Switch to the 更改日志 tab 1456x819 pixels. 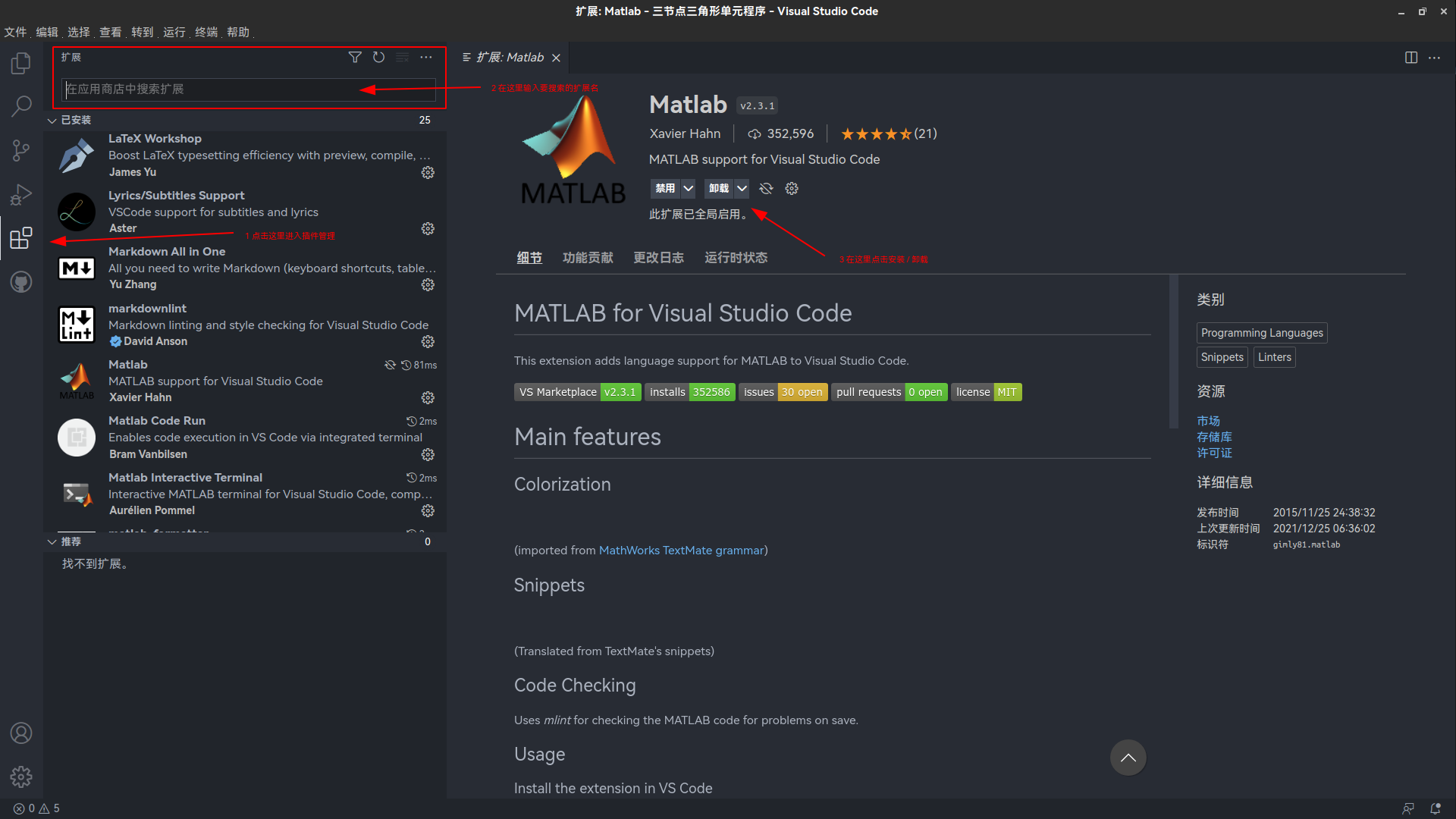pyautogui.click(x=658, y=257)
